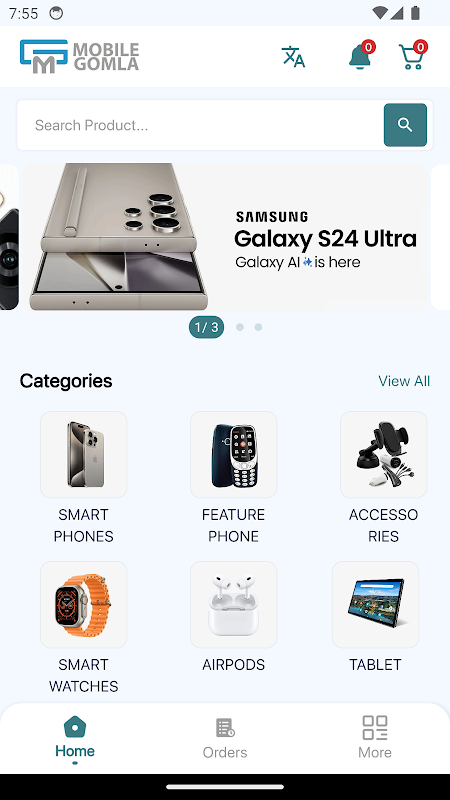Tap the teal search magnifier button
This screenshot has height=800, width=450.
[x=405, y=125]
